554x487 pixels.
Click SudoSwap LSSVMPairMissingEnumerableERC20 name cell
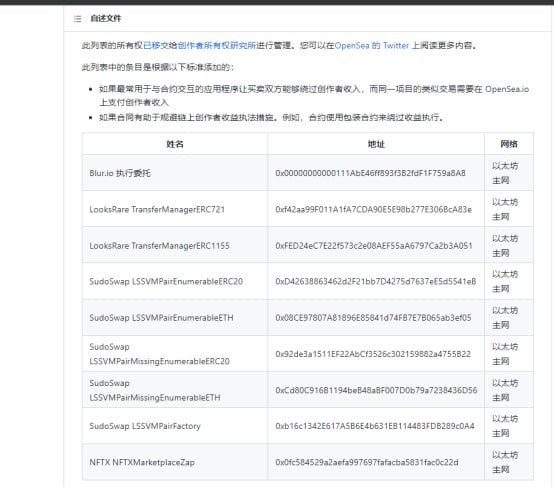175,354
